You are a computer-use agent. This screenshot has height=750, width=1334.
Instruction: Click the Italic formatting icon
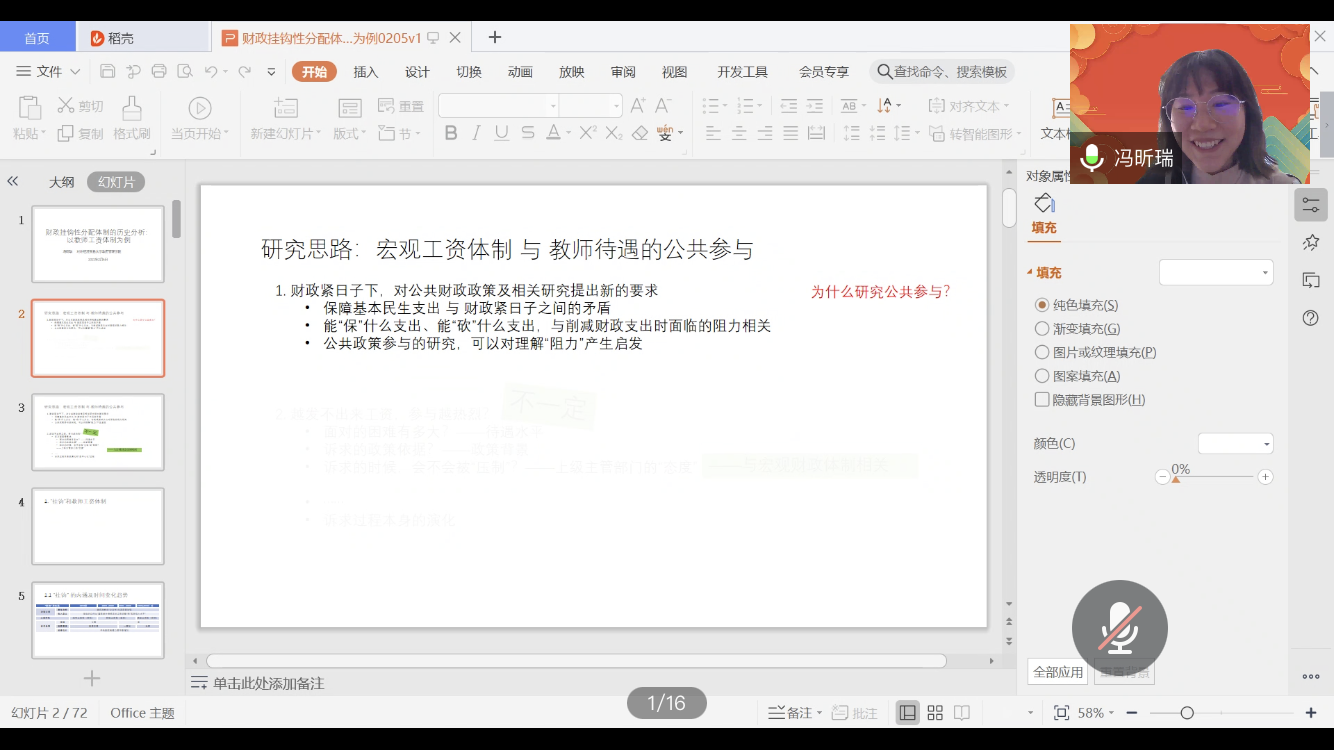[476, 133]
